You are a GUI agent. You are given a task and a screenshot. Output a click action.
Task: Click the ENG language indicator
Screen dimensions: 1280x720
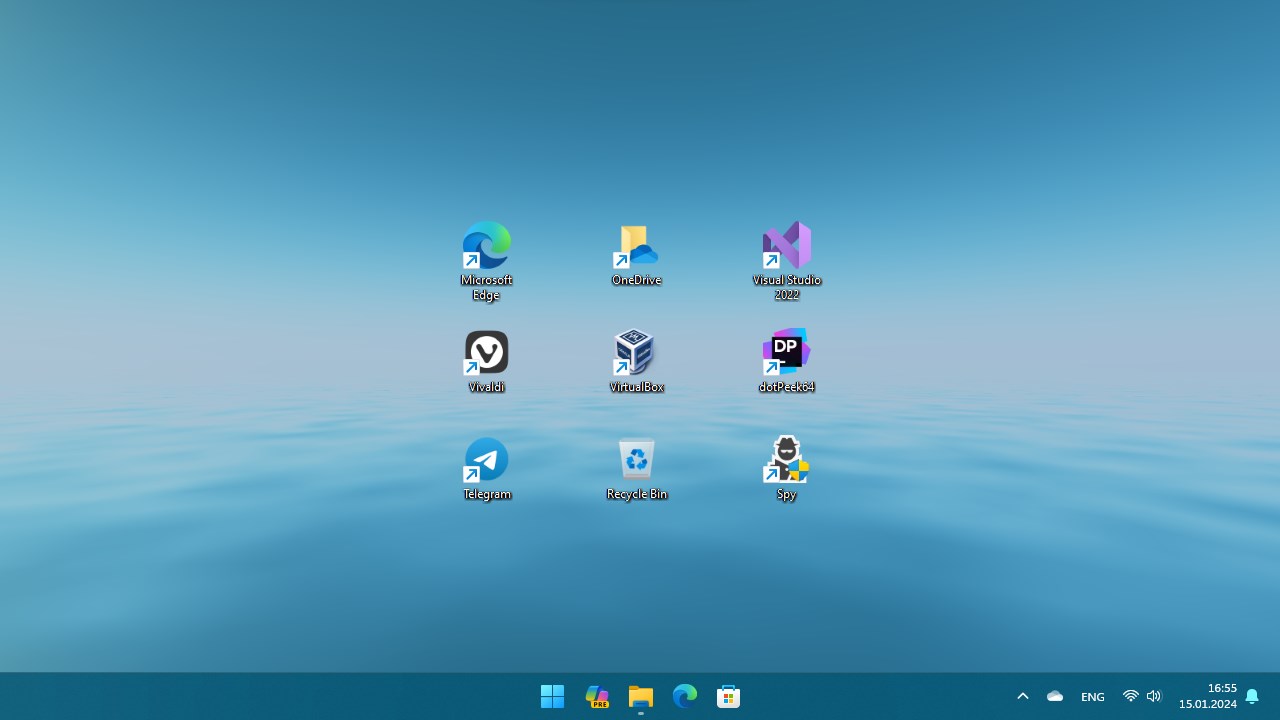point(1093,696)
